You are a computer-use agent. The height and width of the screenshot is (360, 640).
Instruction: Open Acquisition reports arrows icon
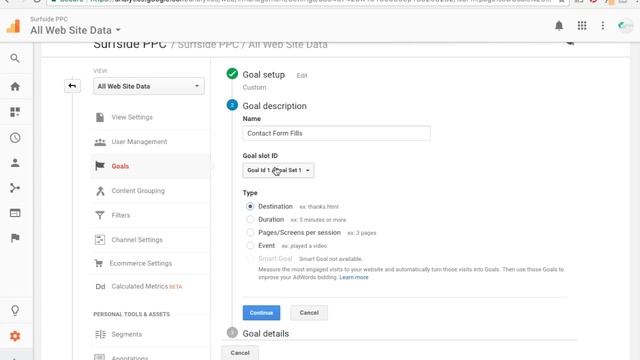(15, 188)
